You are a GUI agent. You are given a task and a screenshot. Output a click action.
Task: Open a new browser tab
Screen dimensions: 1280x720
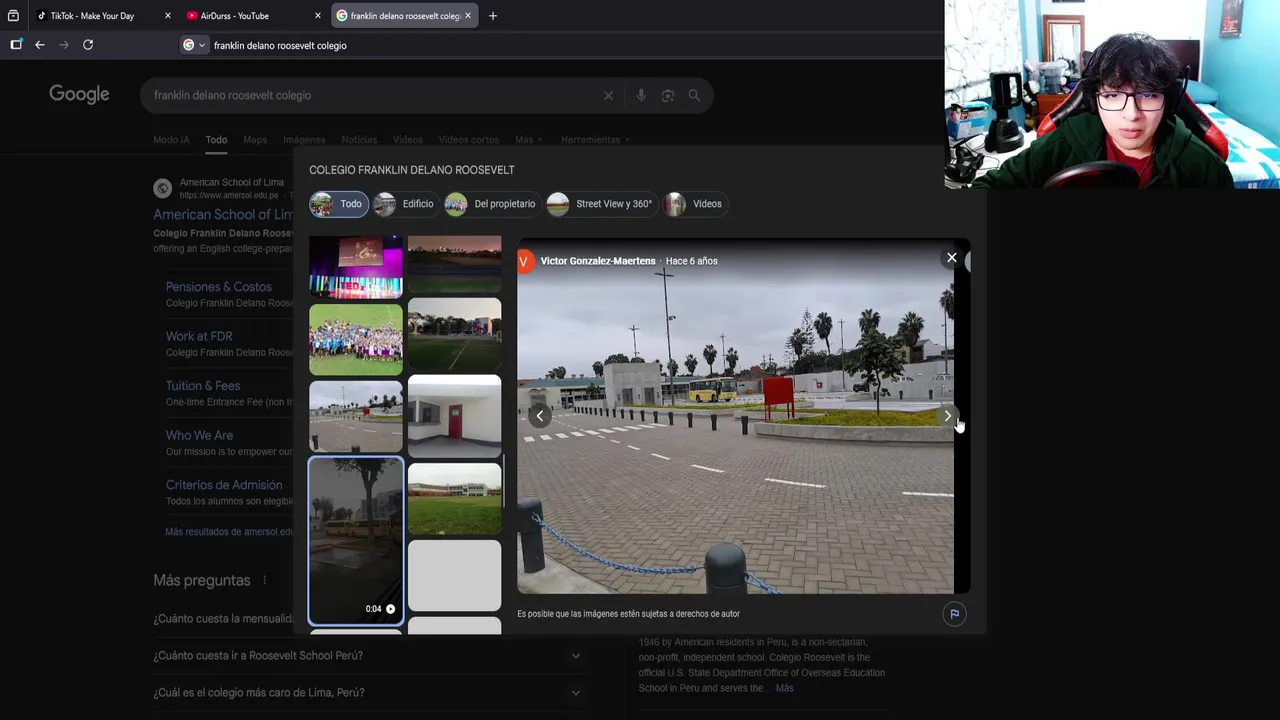coord(493,16)
